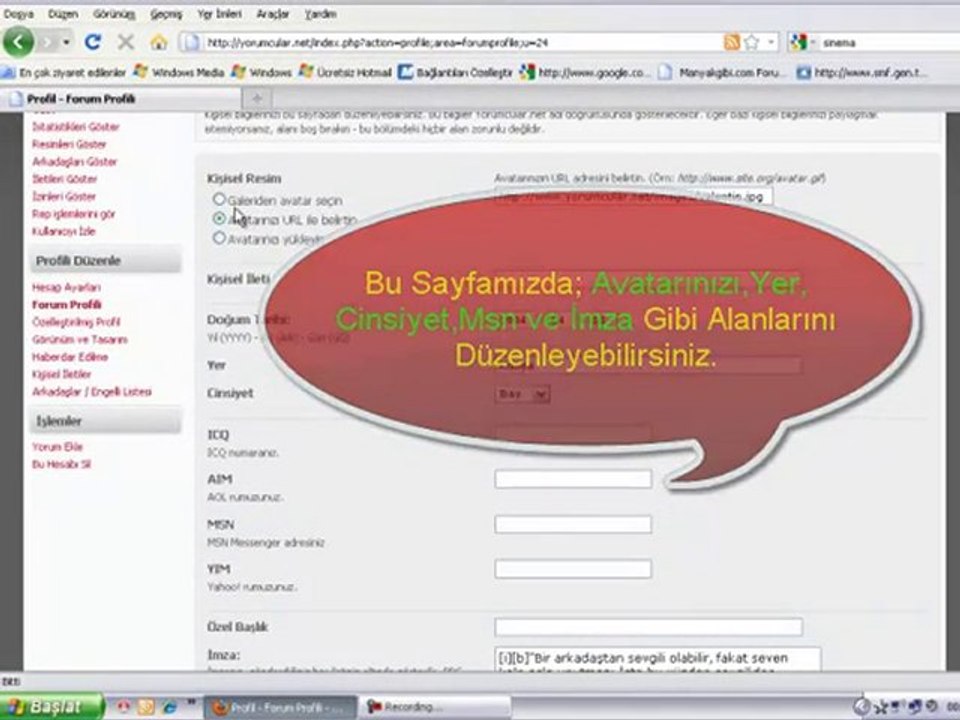
Task: Choose the 'Avatarınızı yükleyin' radio button
Action: pyautogui.click(x=219, y=238)
